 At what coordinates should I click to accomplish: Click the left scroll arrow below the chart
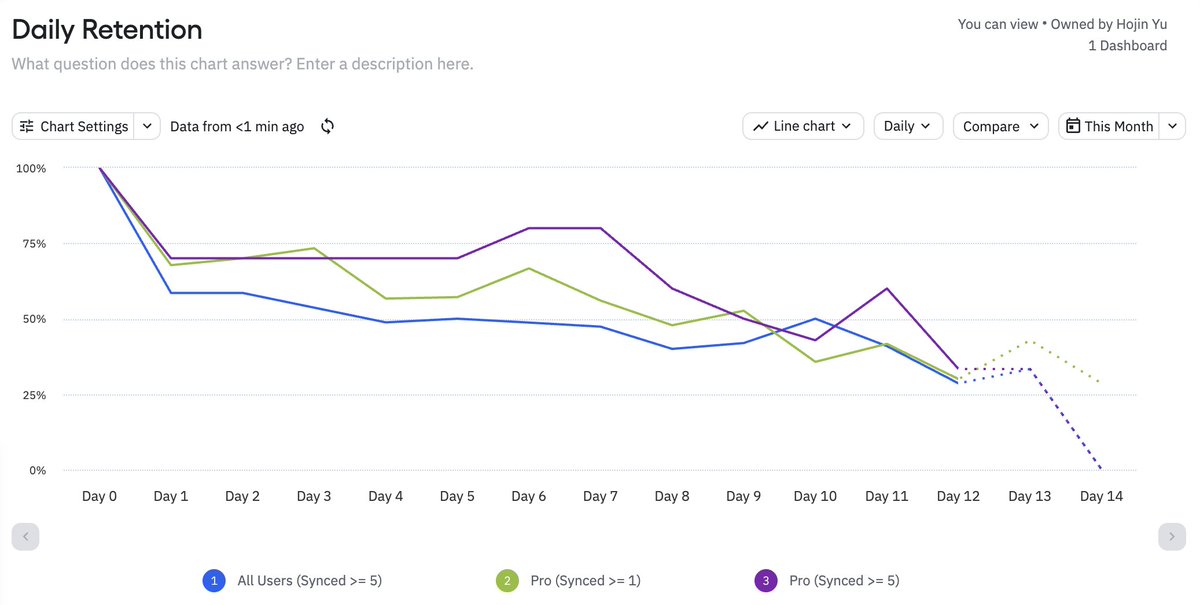[x=26, y=536]
